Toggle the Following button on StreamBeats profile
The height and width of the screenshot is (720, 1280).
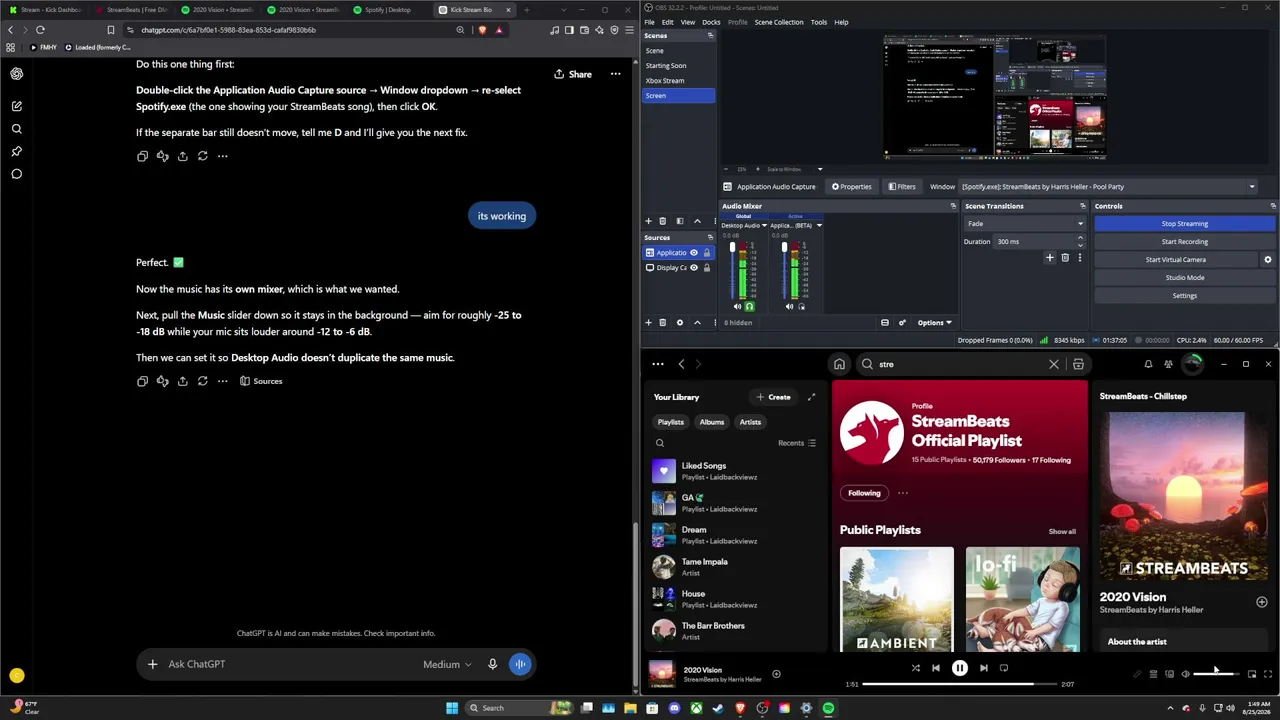[864, 493]
